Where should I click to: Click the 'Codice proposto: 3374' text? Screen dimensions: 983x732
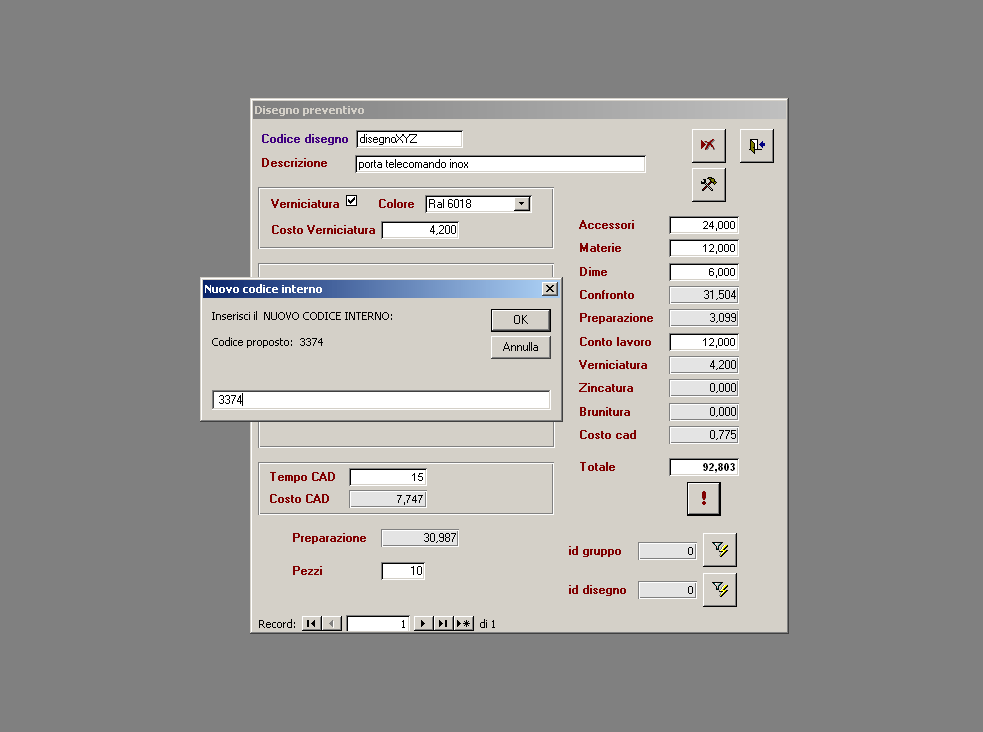click(267, 342)
